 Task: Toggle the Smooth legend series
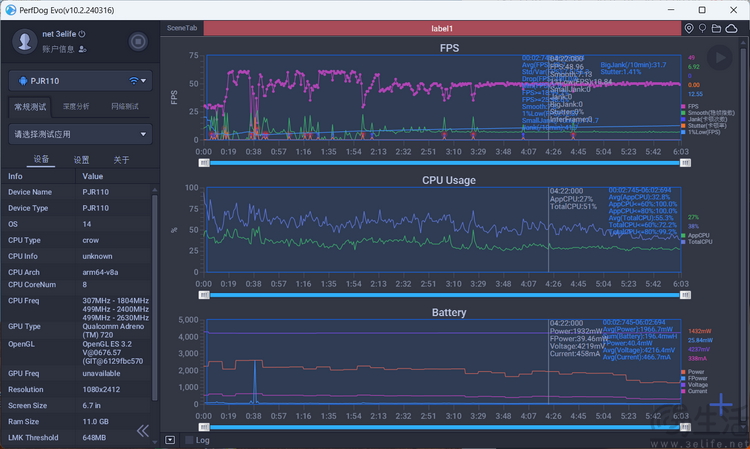click(x=708, y=113)
